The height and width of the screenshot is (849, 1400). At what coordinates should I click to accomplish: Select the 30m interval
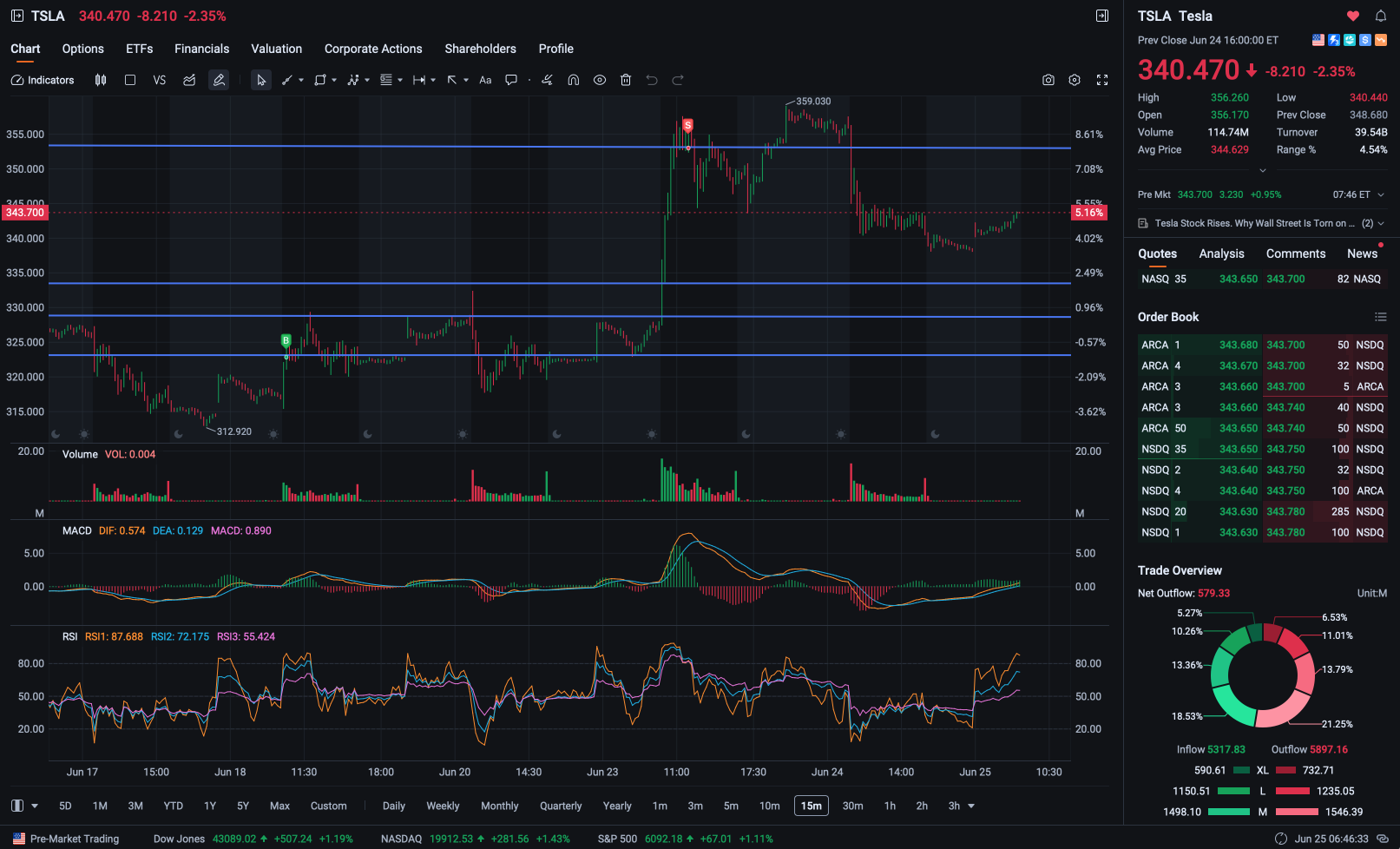click(x=853, y=806)
